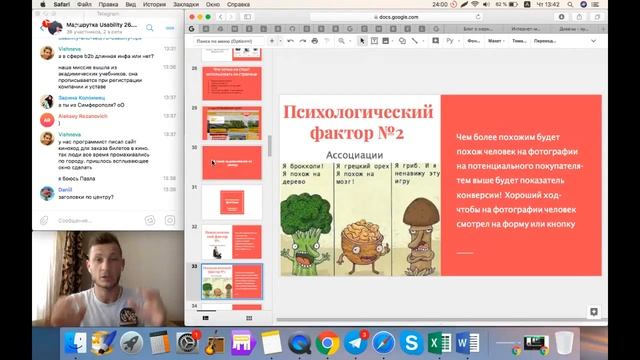Open the Справка menu
The height and width of the screenshot is (360, 640).
coord(238,4)
